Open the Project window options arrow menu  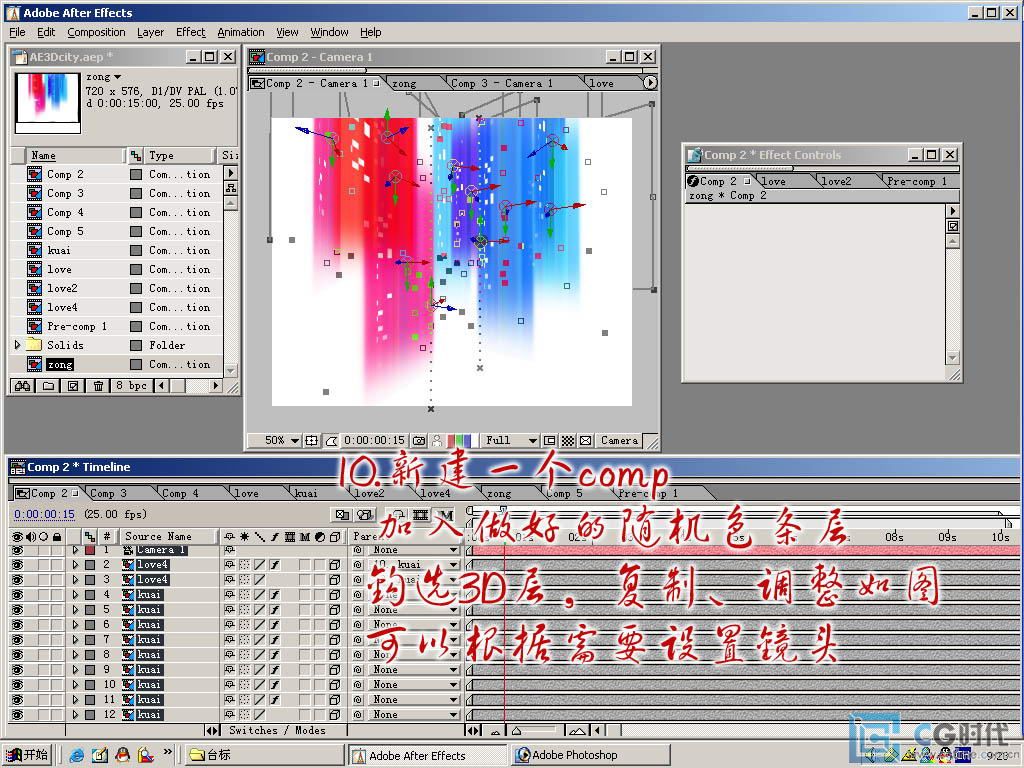[230, 173]
